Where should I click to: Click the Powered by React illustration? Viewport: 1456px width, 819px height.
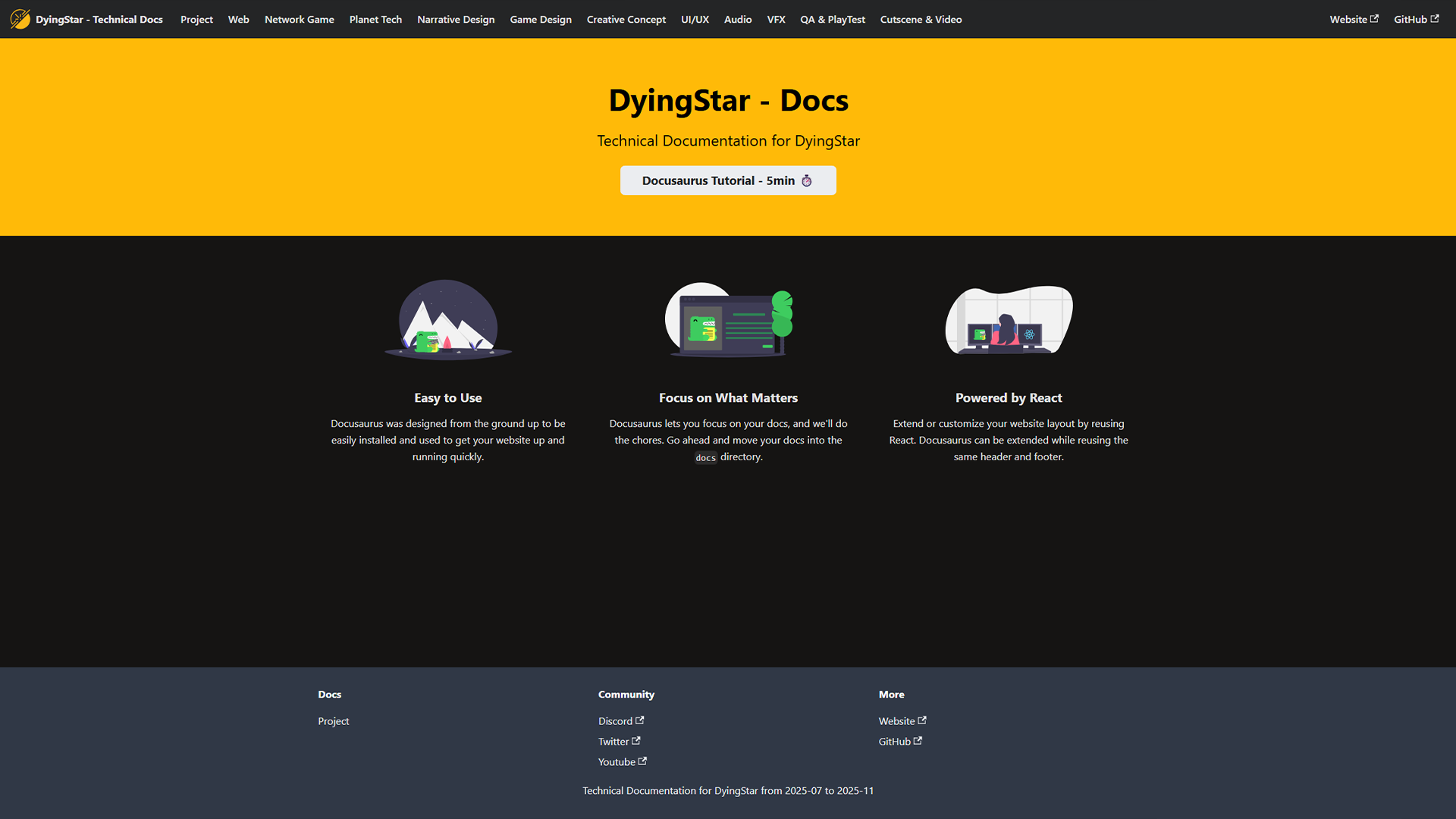[1008, 320]
